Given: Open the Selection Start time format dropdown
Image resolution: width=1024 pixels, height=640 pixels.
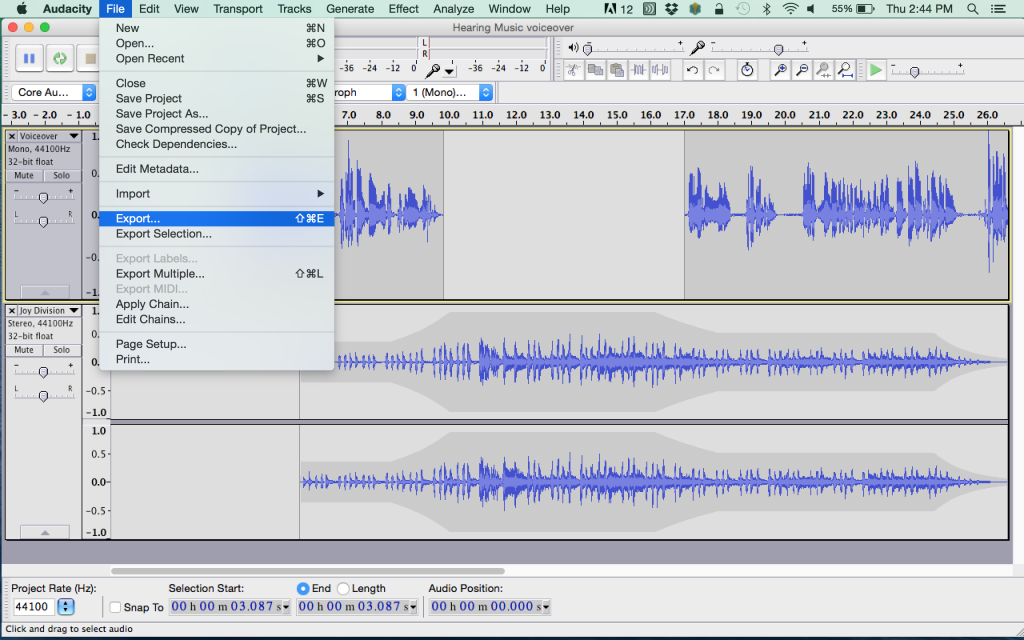Looking at the screenshot, I should (x=286, y=607).
